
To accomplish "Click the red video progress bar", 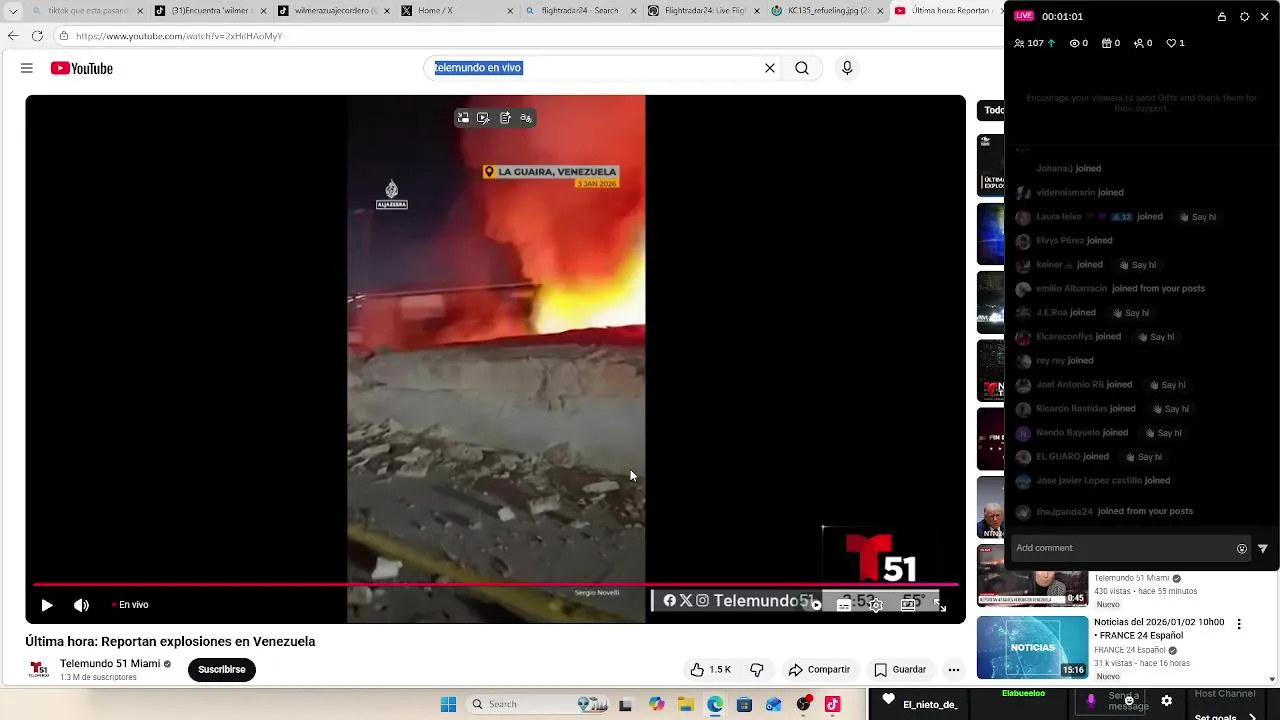I will coord(496,584).
